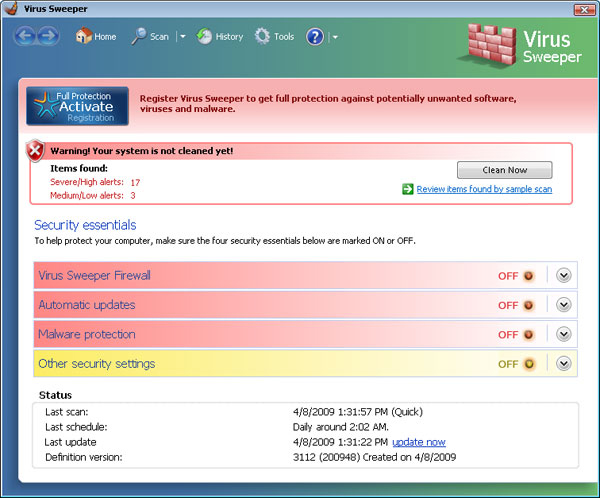This screenshot has width=600, height=498.
Task: Click the broom icon in the title bar
Action: click(x=11, y=8)
